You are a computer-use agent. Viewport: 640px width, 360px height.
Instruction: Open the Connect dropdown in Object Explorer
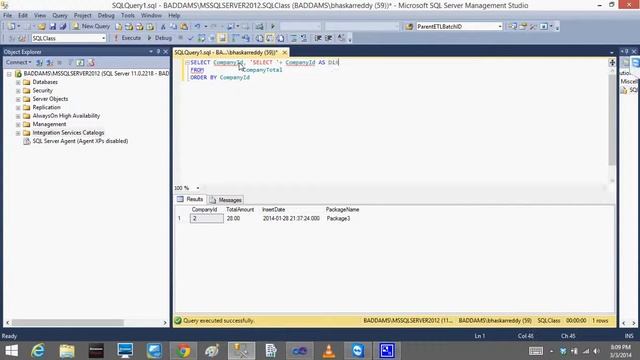[19, 62]
